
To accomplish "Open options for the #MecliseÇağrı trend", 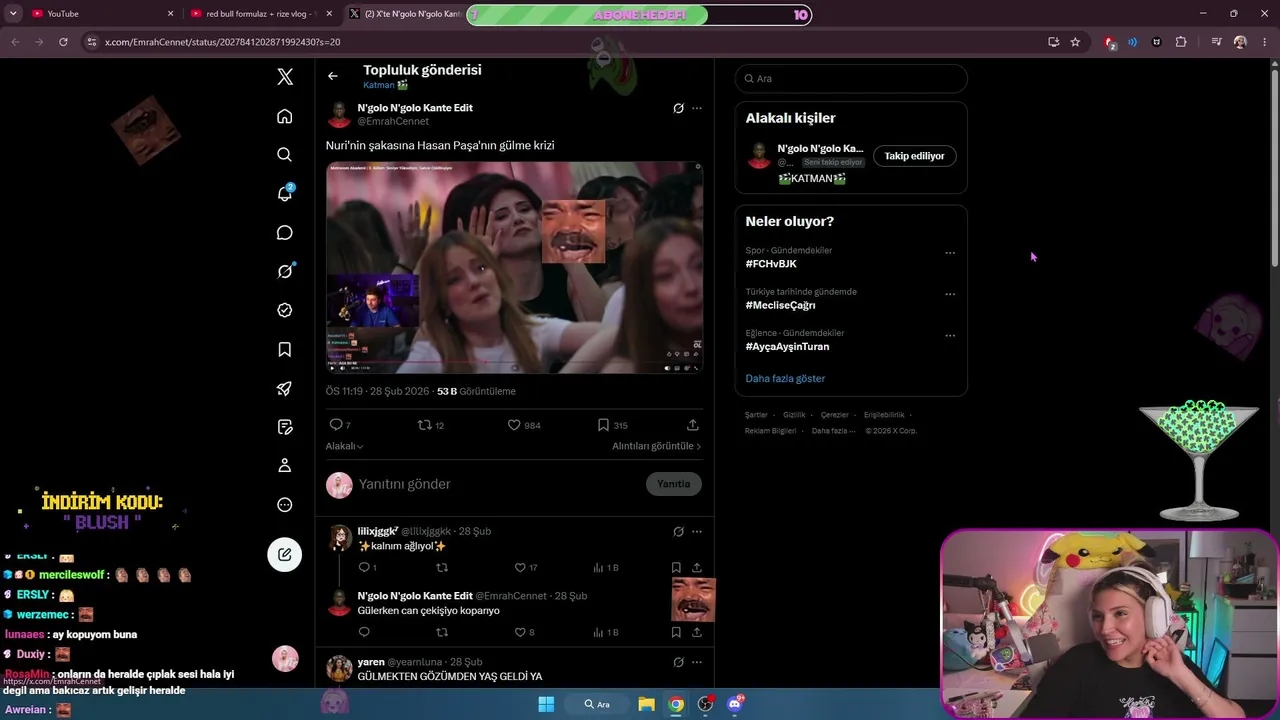I will [x=950, y=294].
